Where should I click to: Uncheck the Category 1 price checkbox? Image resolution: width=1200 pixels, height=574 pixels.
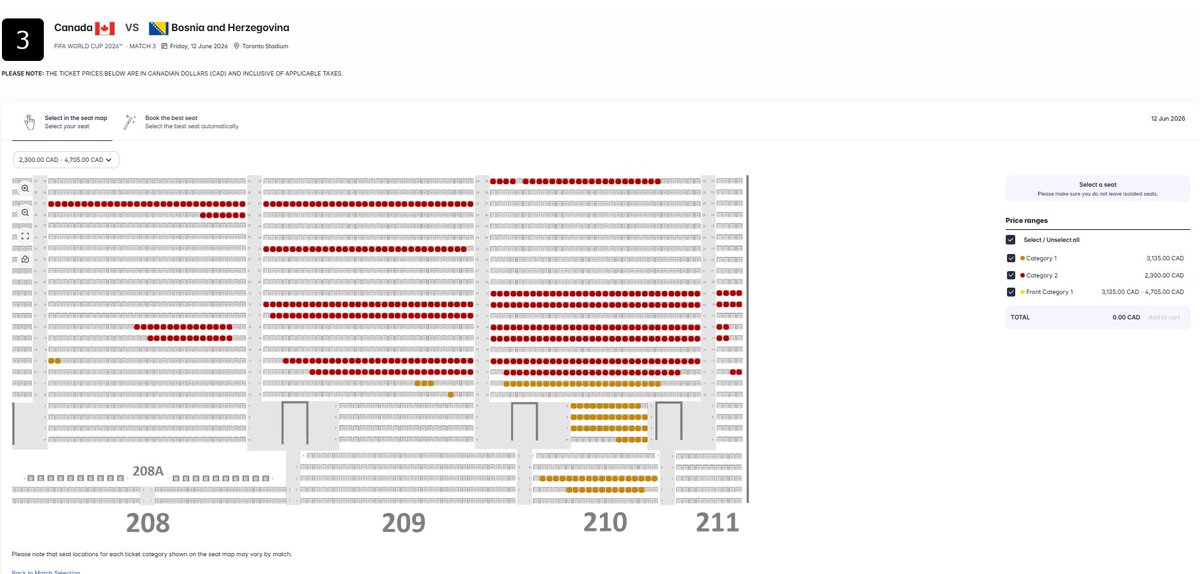tap(1011, 258)
